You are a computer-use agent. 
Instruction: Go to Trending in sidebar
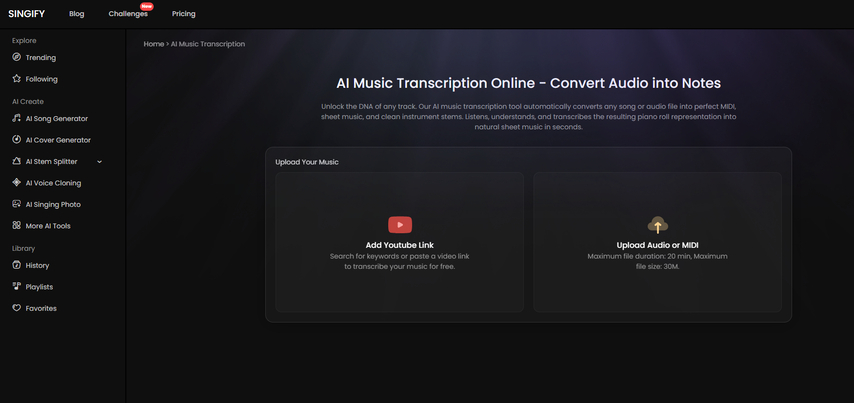[41, 58]
